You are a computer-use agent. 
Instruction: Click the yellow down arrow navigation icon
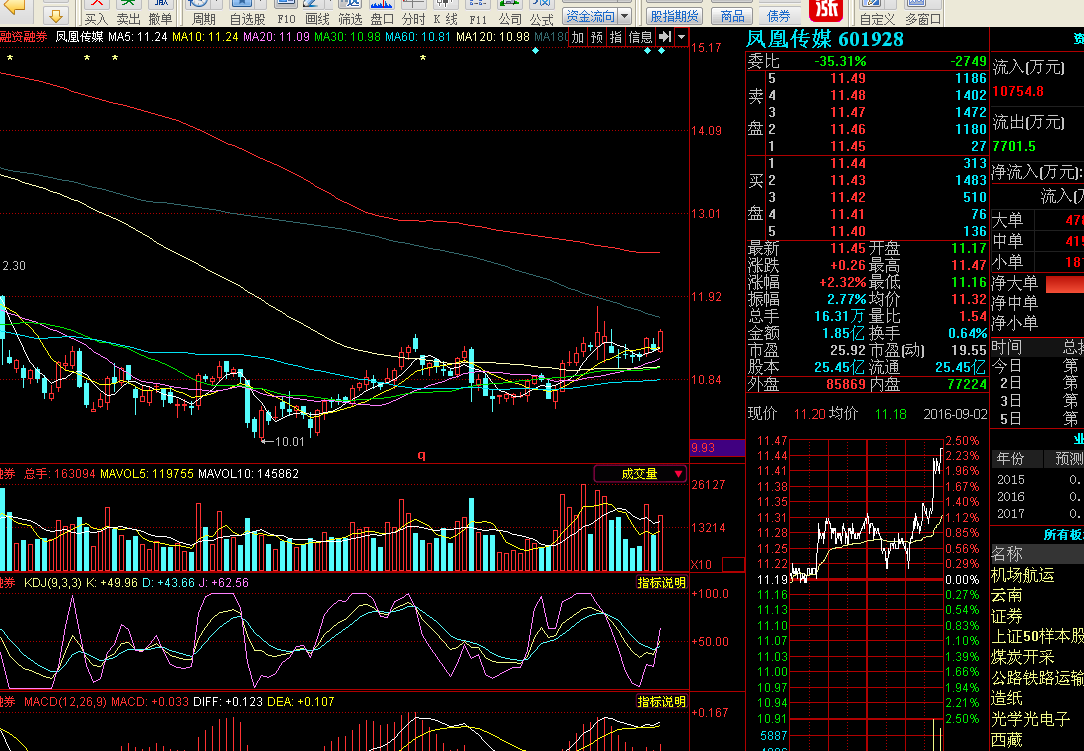pos(56,15)
